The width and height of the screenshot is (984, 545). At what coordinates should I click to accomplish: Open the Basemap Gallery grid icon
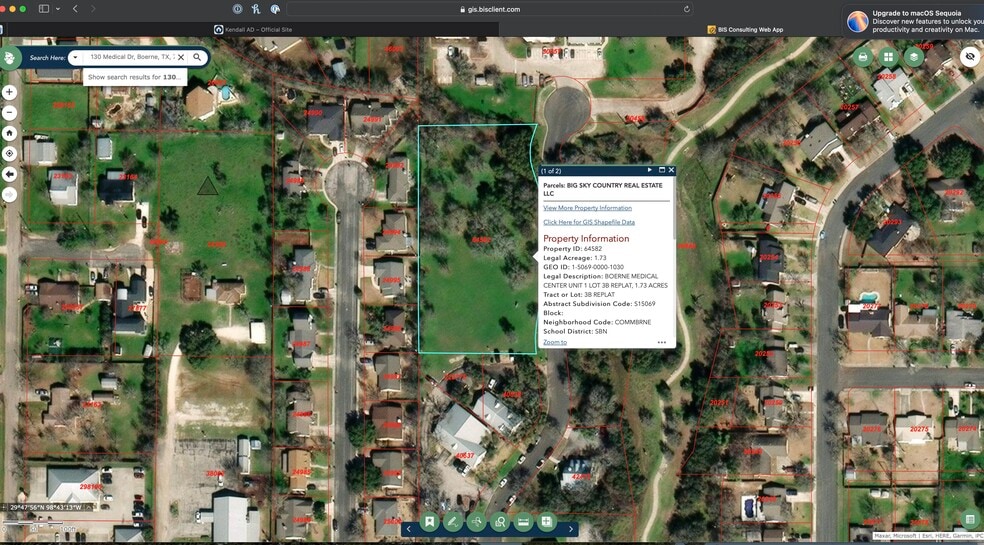tap(888, 57)
